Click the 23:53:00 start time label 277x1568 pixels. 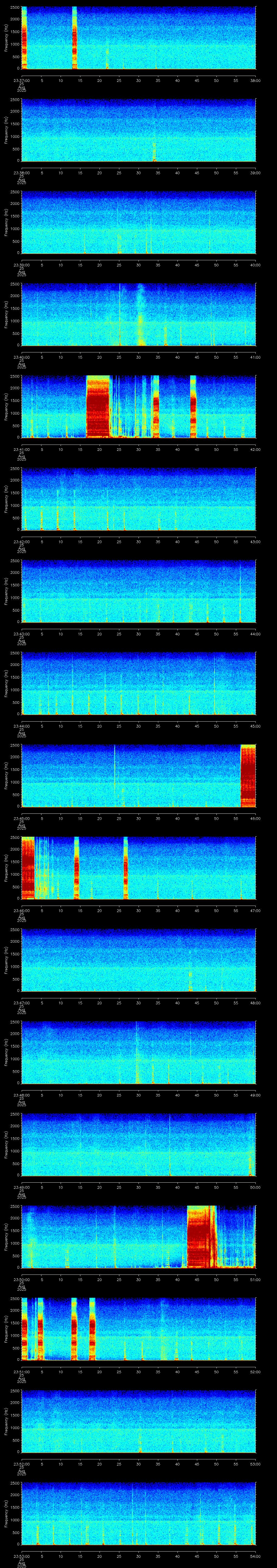[x=21, y=1556]
